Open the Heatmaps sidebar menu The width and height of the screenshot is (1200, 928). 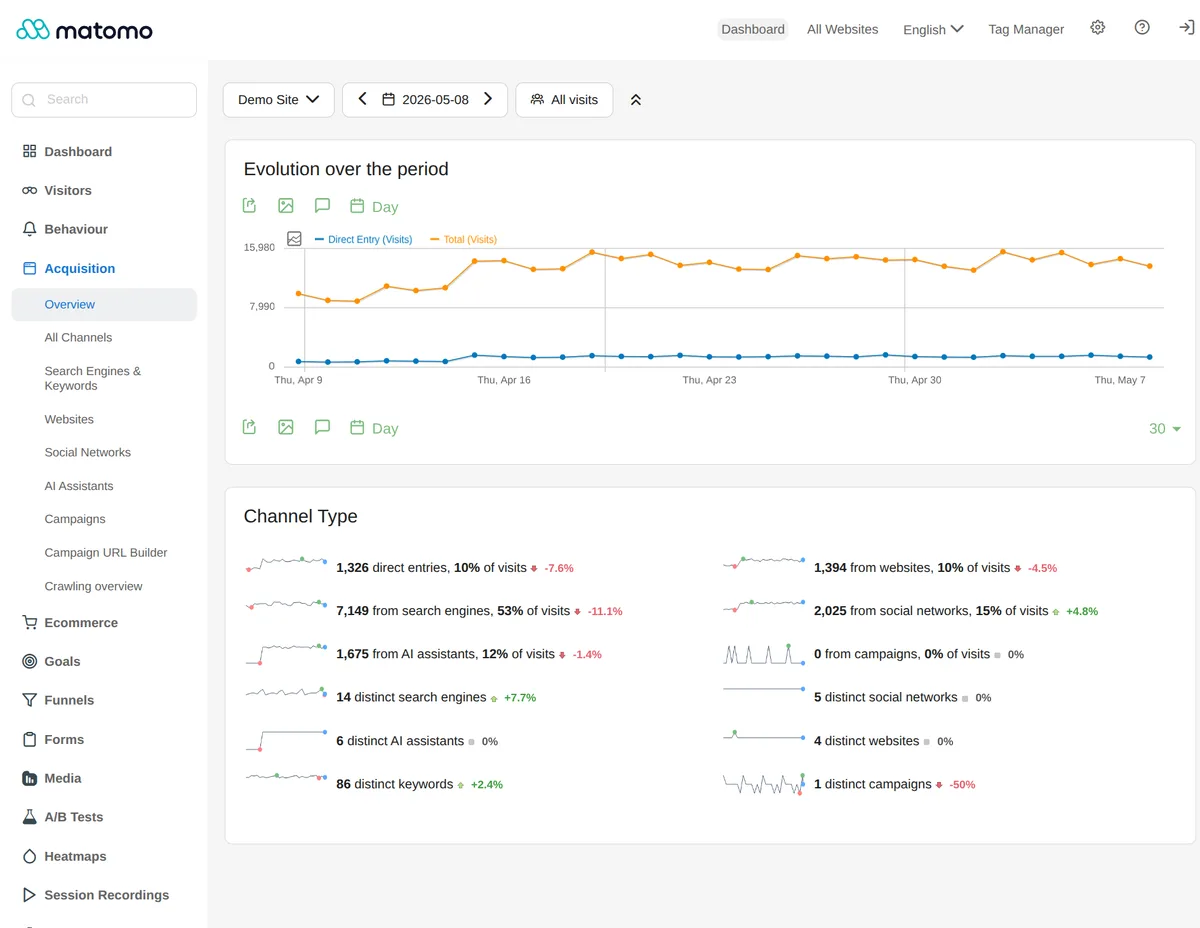[x=104, y=856]
